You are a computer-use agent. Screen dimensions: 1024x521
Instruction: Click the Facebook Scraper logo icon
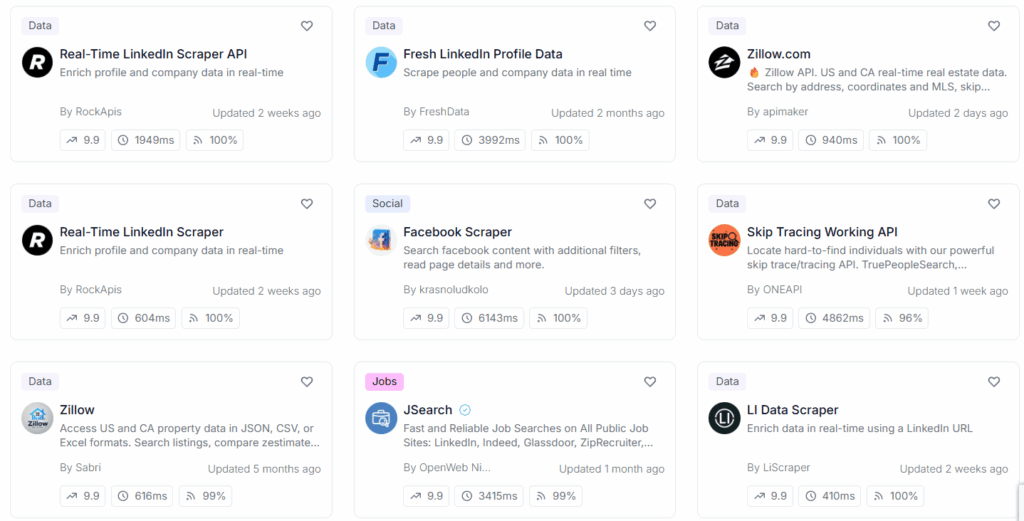click(x=381, y=240)
